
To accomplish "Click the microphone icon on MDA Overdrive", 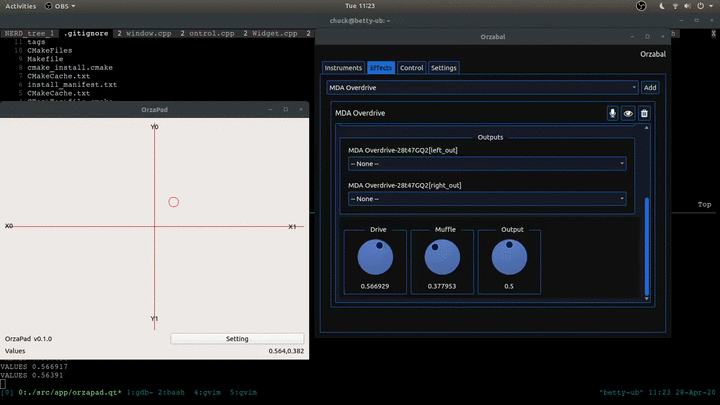I will (x=612, y=113).
